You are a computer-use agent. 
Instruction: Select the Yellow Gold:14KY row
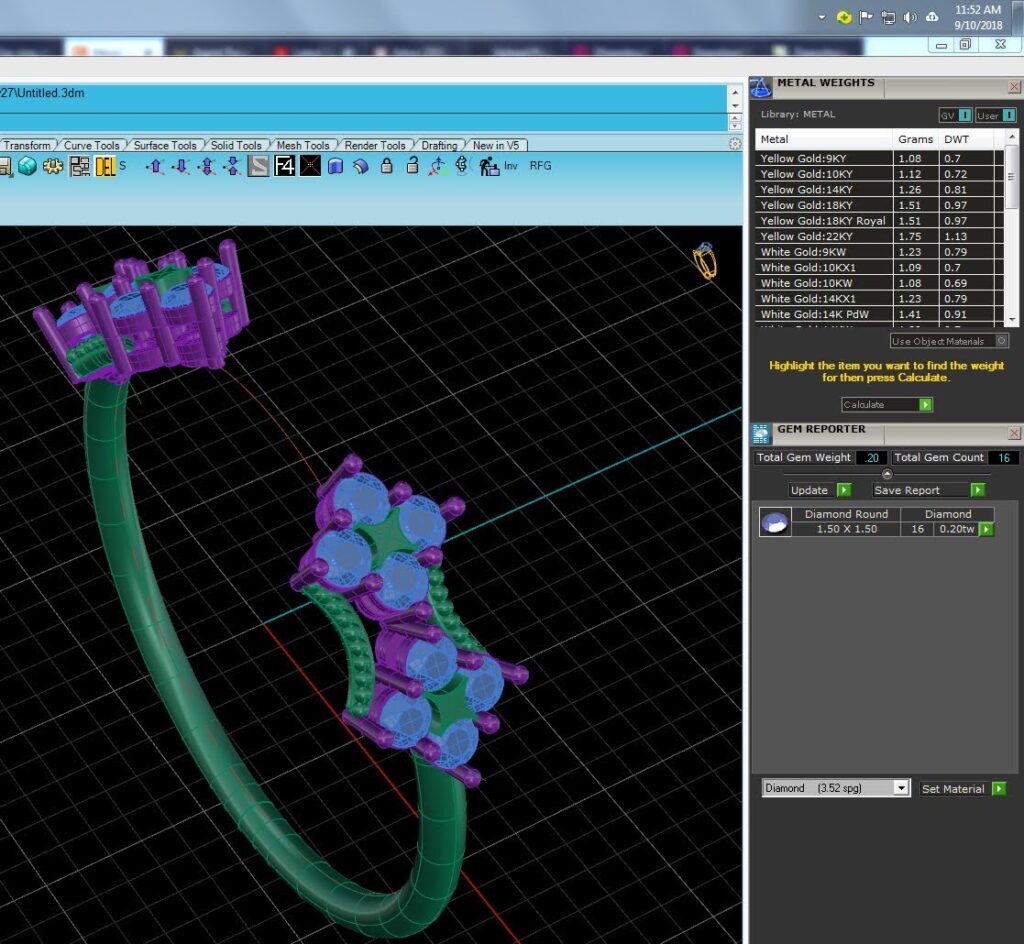point(877,190)
